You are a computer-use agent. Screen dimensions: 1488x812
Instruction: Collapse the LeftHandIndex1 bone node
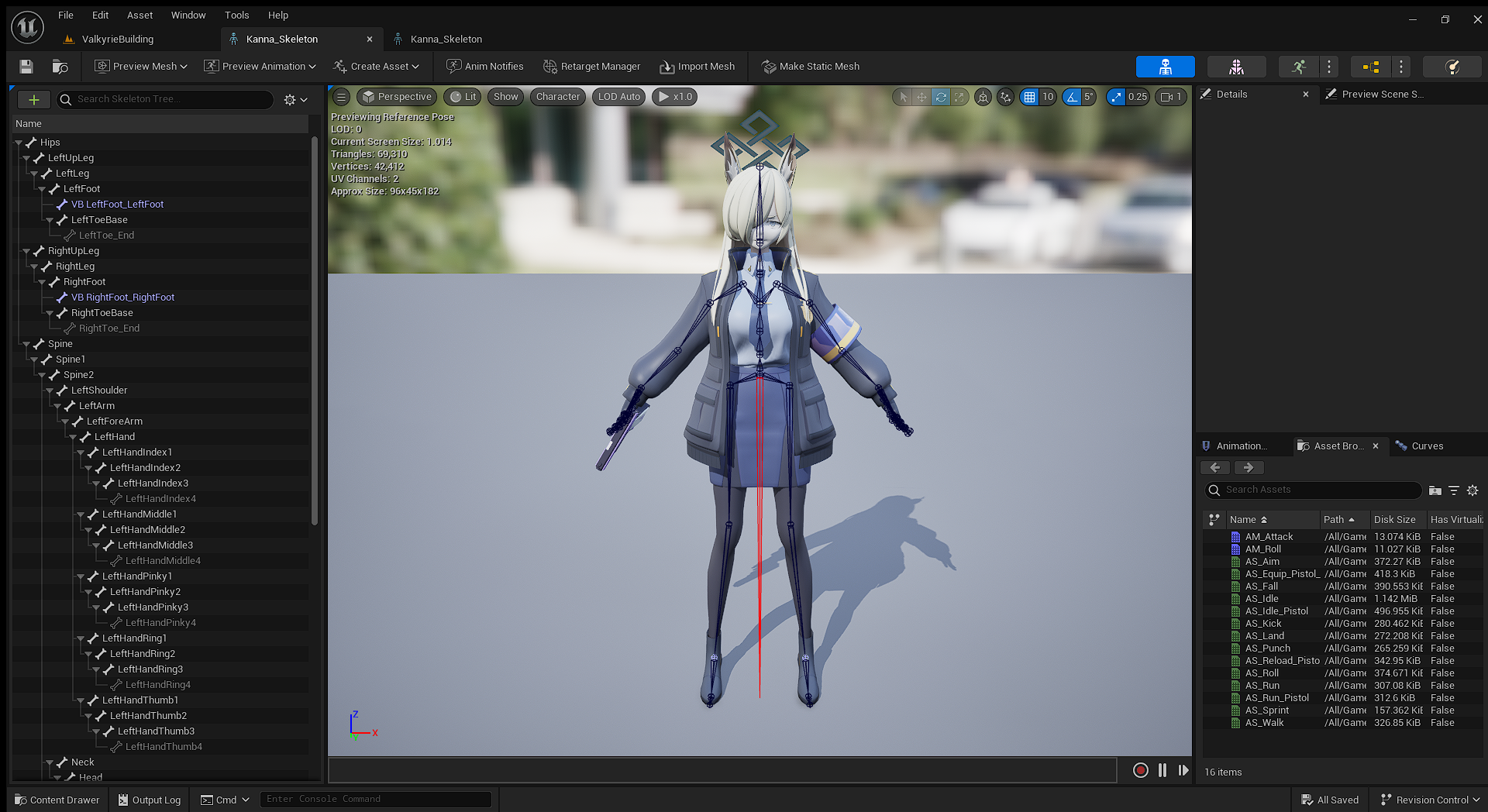[81, 452]
